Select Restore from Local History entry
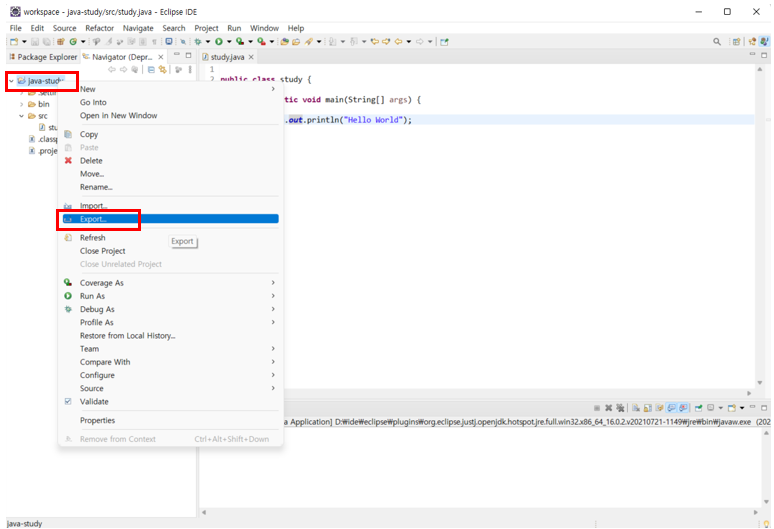 (x=168, y=336)
